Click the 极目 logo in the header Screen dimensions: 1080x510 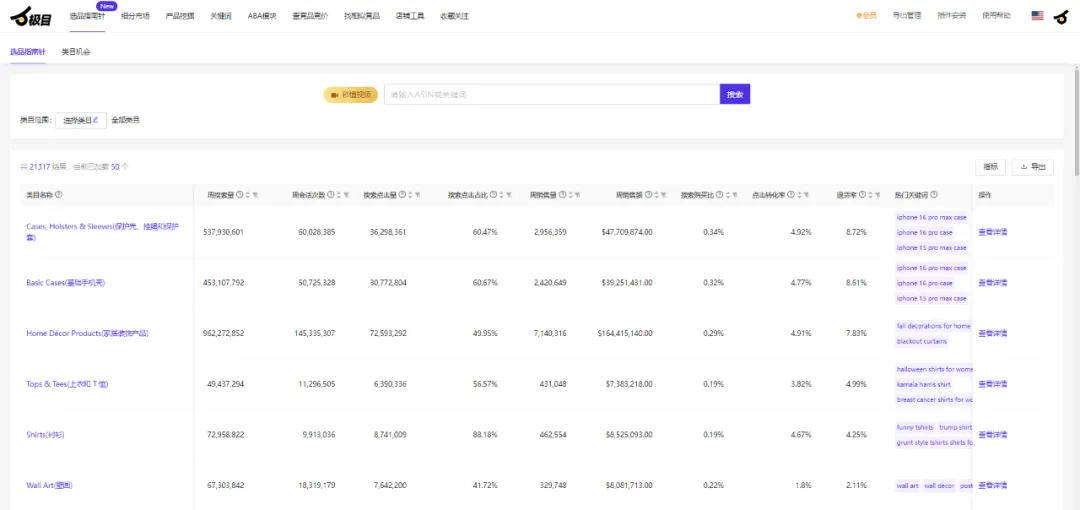31,16
